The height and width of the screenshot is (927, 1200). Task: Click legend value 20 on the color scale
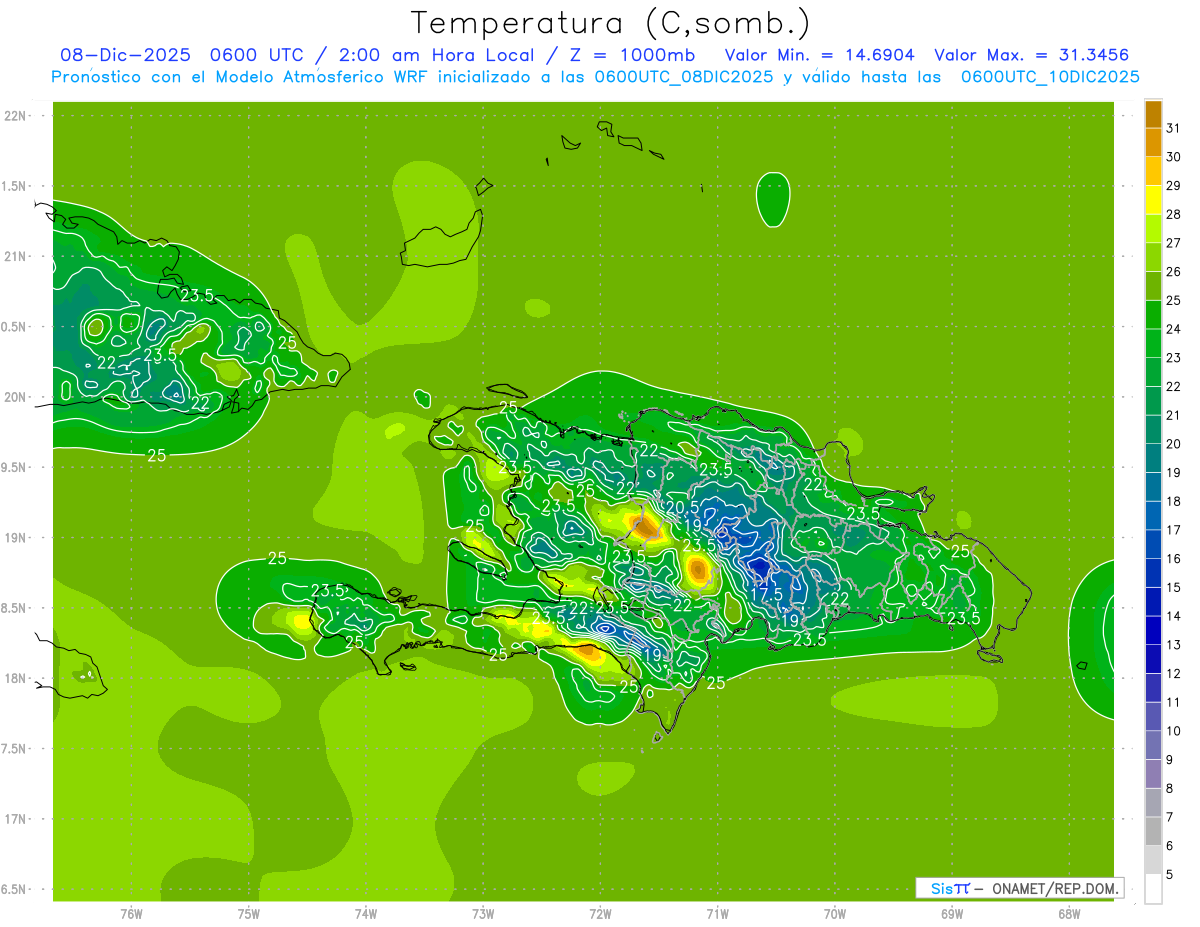point(1174,444)
